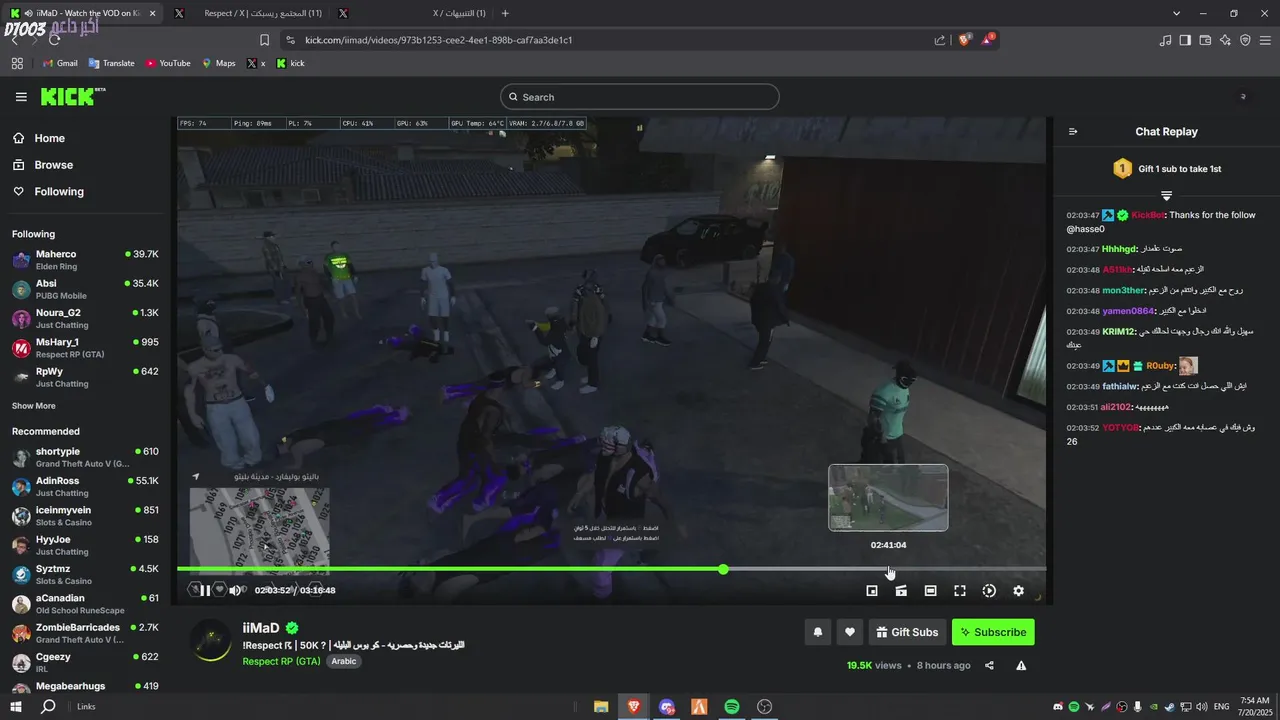Focus the Kick Search field
The height and width of the screenshot is (720, 1280).
pos(640,97)
